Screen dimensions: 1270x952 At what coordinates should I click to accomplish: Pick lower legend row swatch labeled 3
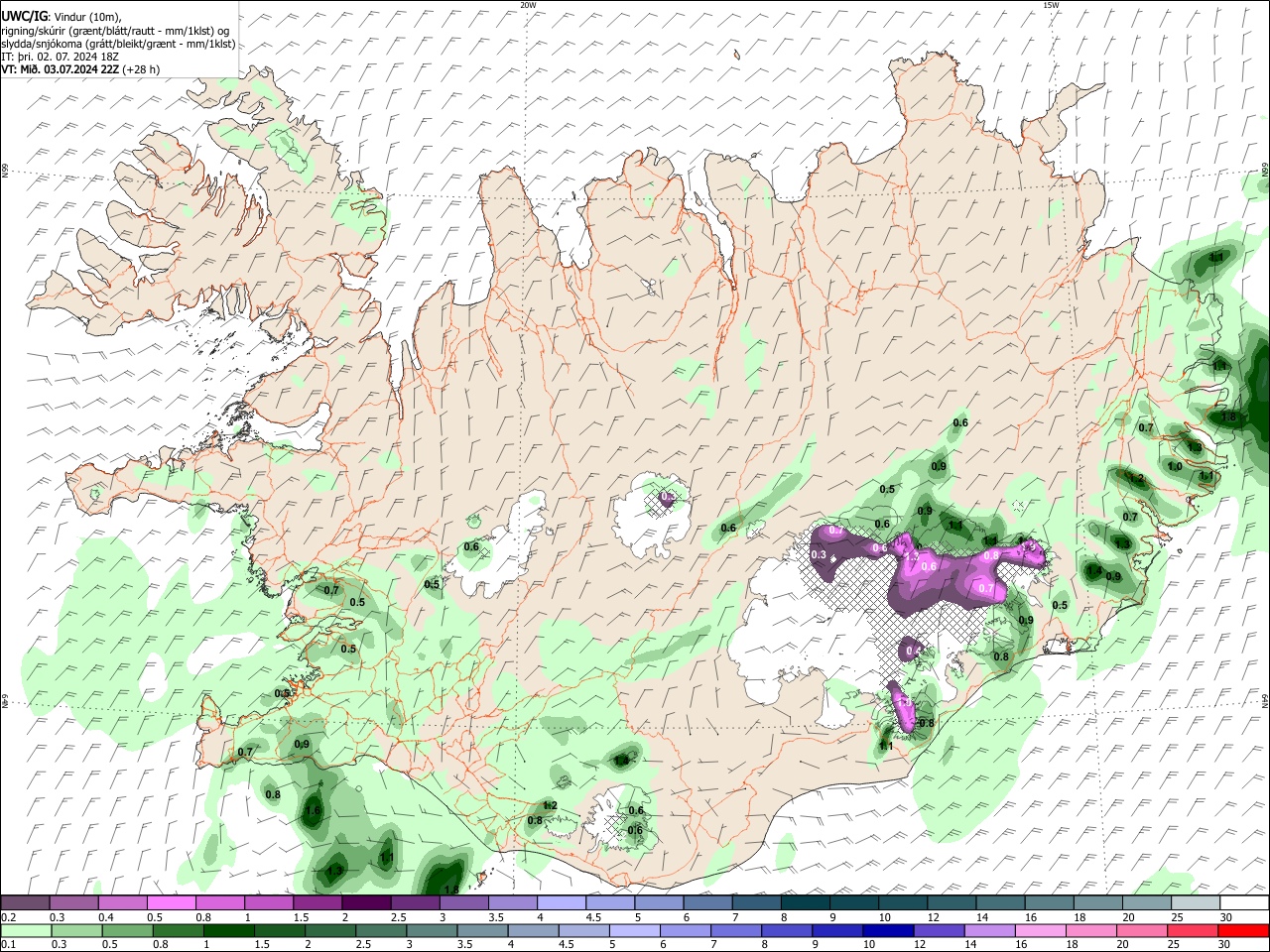pyautogui.click(x=432, y=930)
